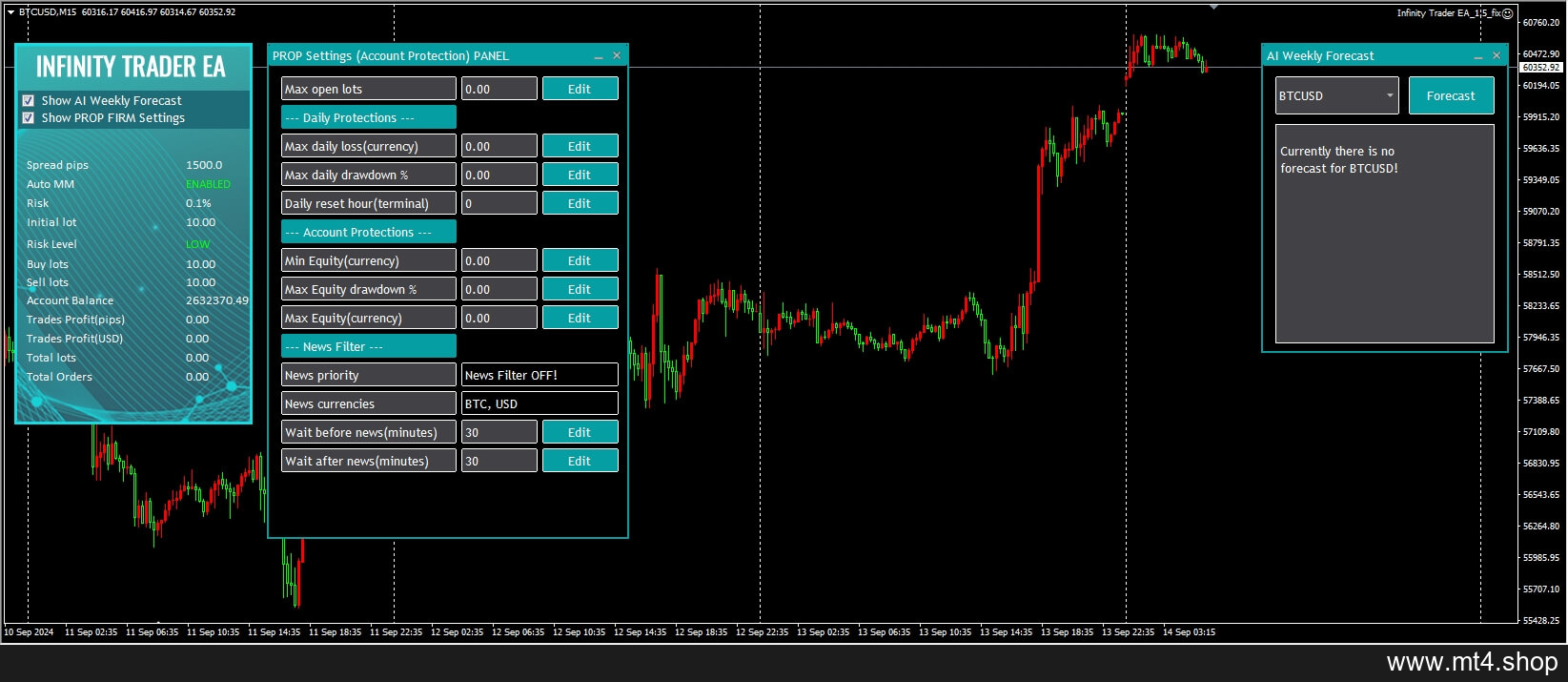
Task: Edit Max daily loss(currency)
Action: (580, 146)
